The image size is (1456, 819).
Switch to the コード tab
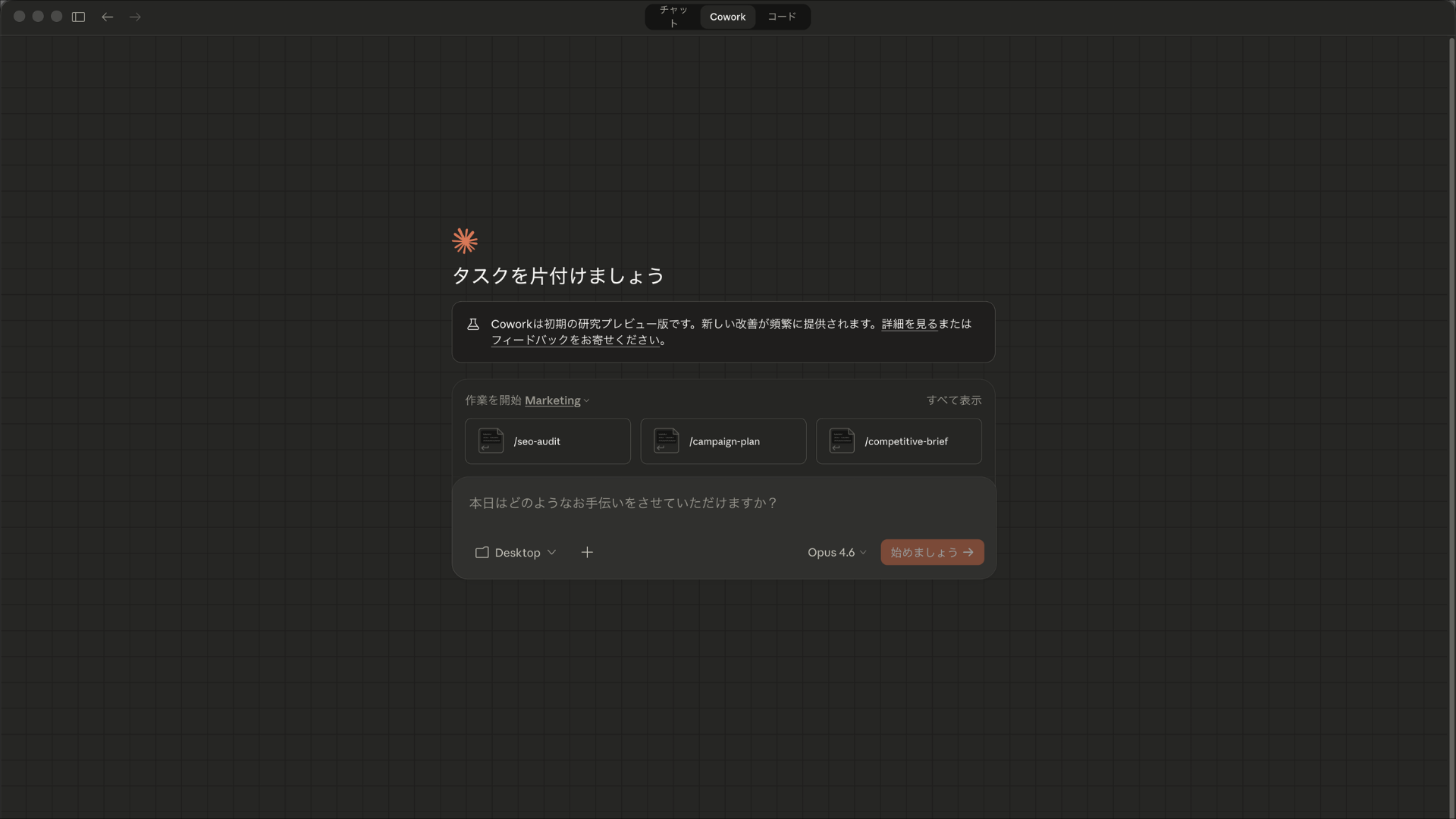781,17
